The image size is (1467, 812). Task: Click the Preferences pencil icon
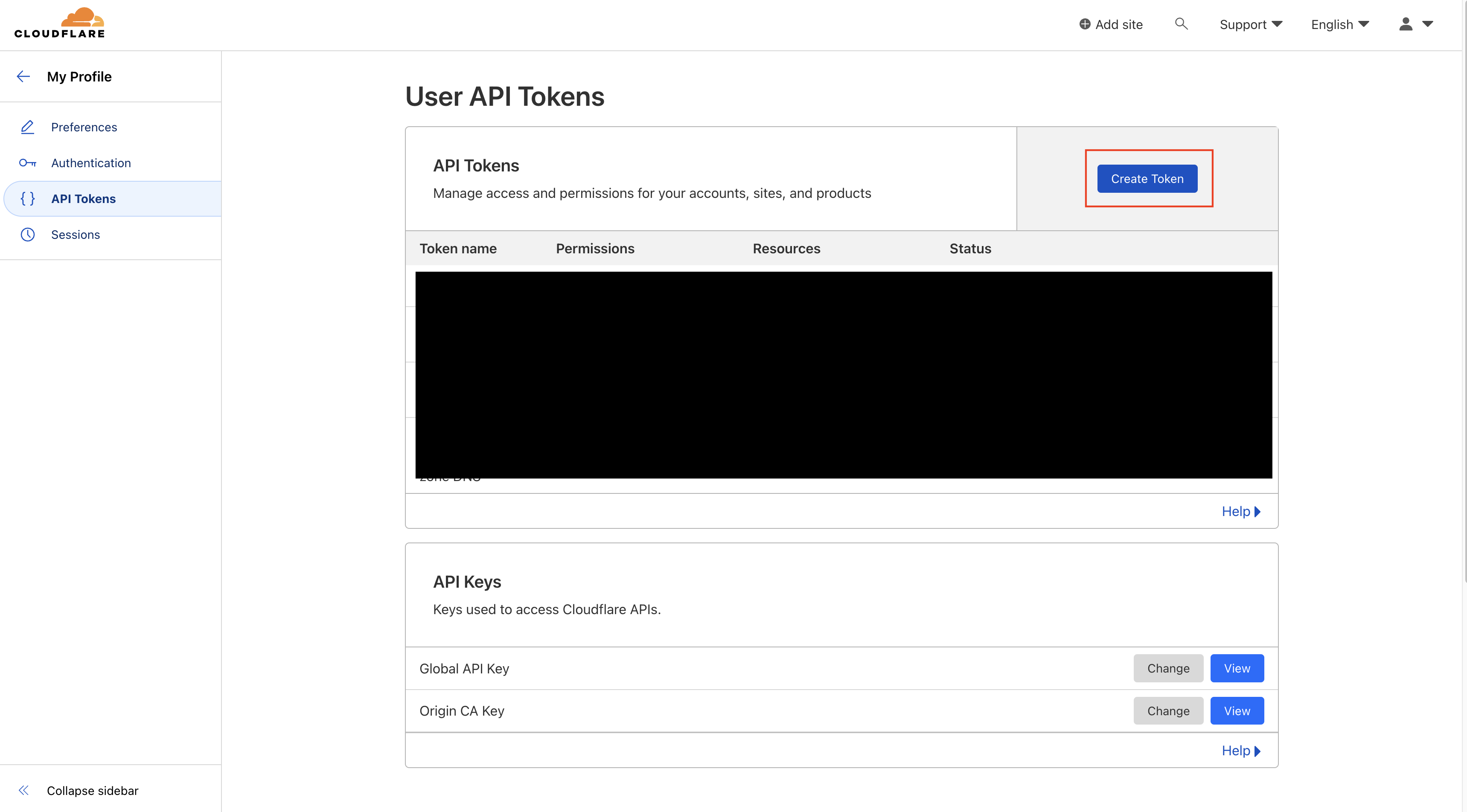[27, 127]
